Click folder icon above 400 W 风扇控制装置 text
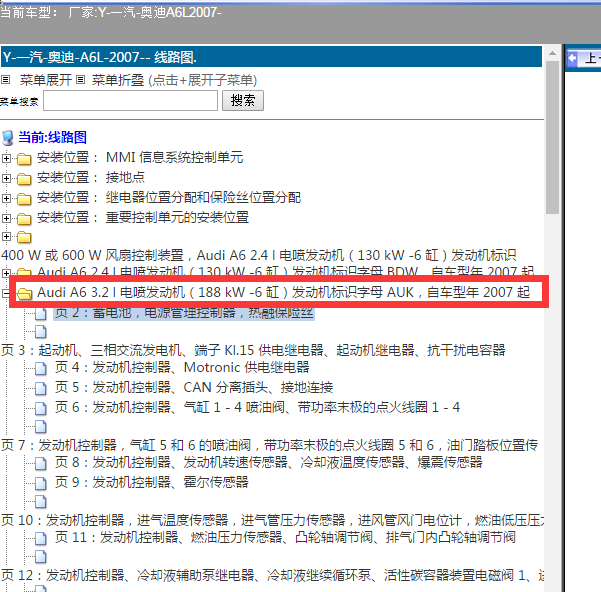601x592 pixels. coord(24,237)
